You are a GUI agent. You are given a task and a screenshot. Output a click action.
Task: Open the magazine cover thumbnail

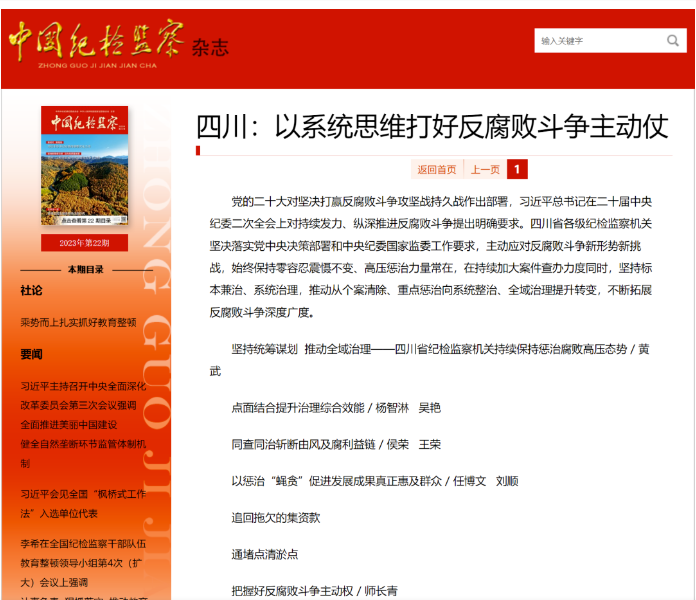click(84, 166)
